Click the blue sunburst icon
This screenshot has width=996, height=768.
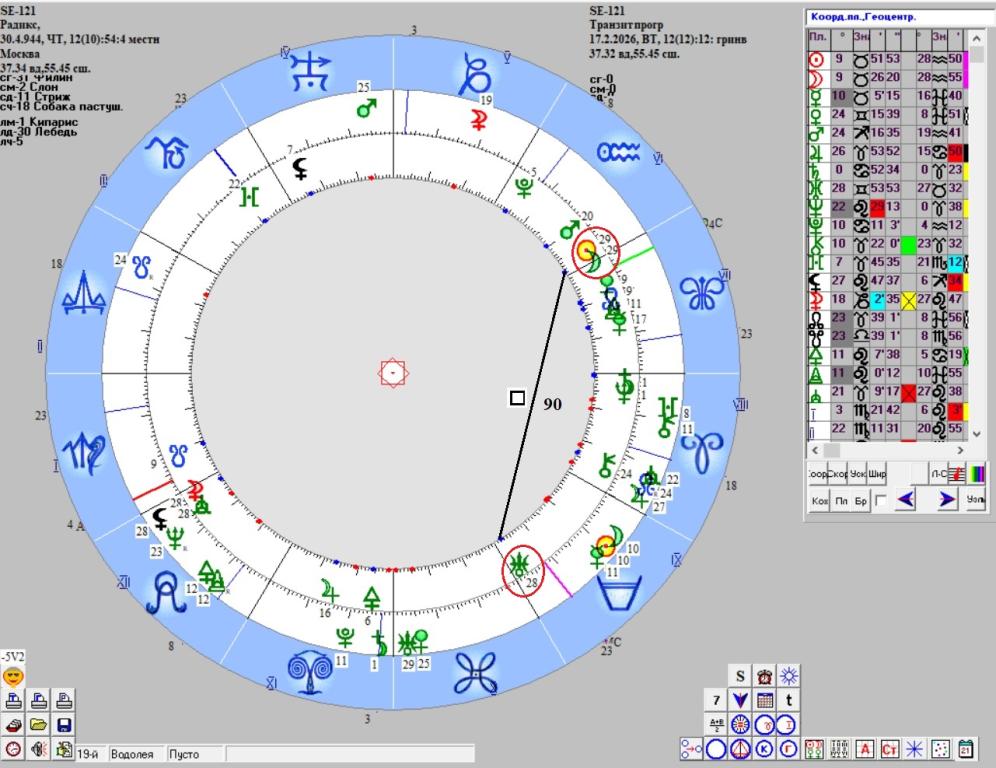click(790, 676)
